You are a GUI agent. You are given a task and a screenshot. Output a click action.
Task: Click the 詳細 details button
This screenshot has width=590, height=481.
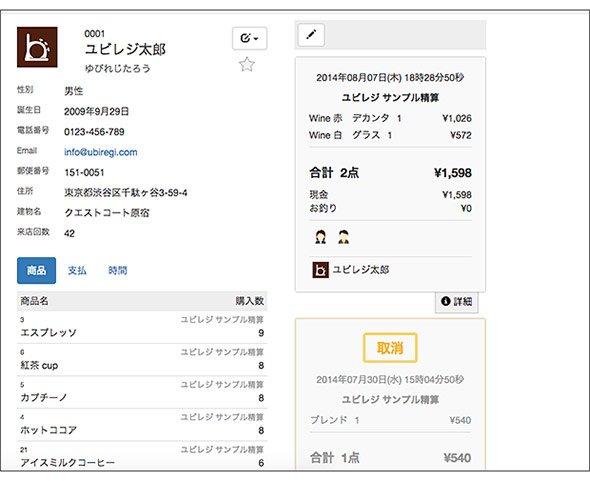tap(457, 301)
